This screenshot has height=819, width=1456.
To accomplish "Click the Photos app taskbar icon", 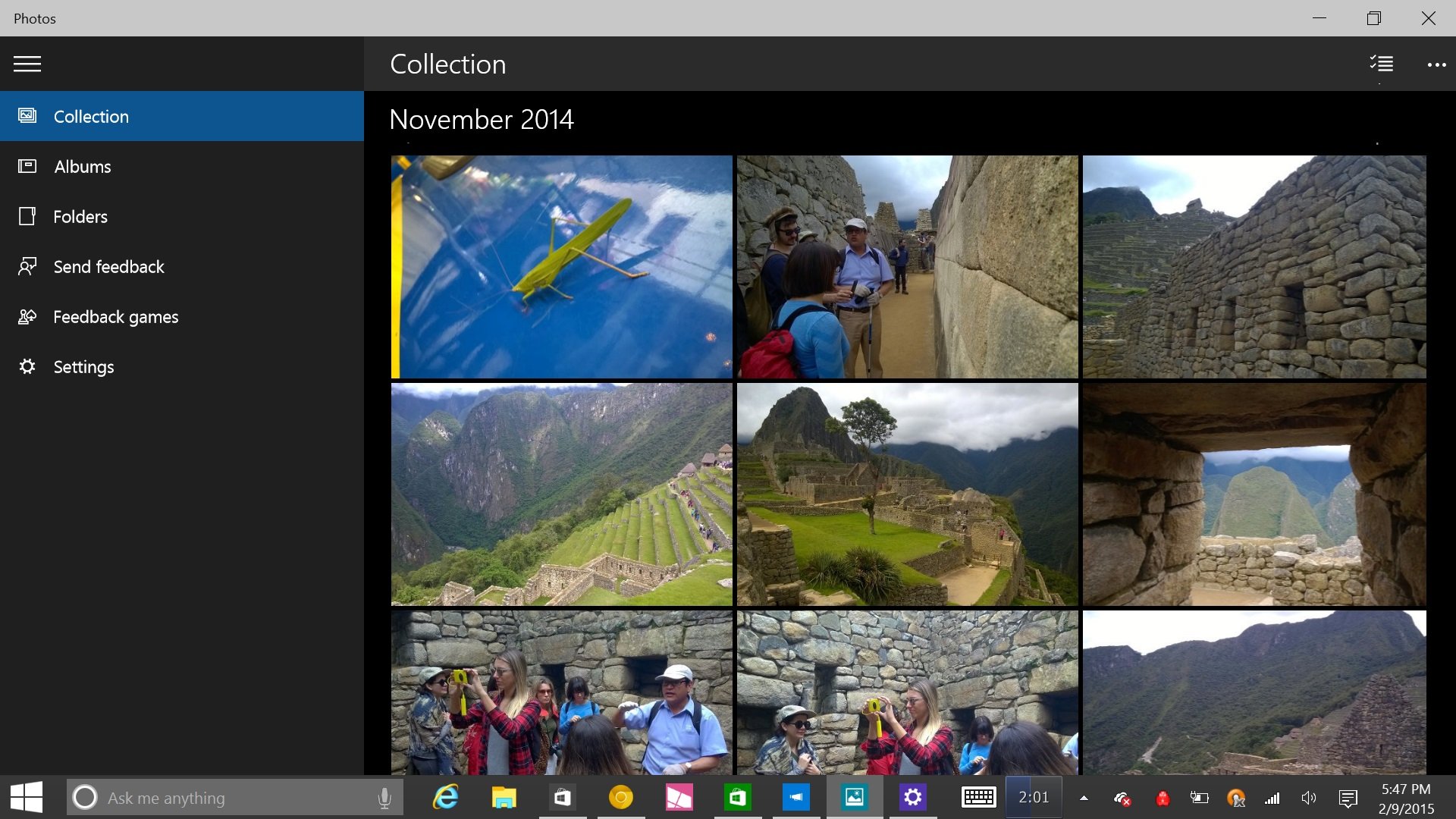I will click(854, 797).
